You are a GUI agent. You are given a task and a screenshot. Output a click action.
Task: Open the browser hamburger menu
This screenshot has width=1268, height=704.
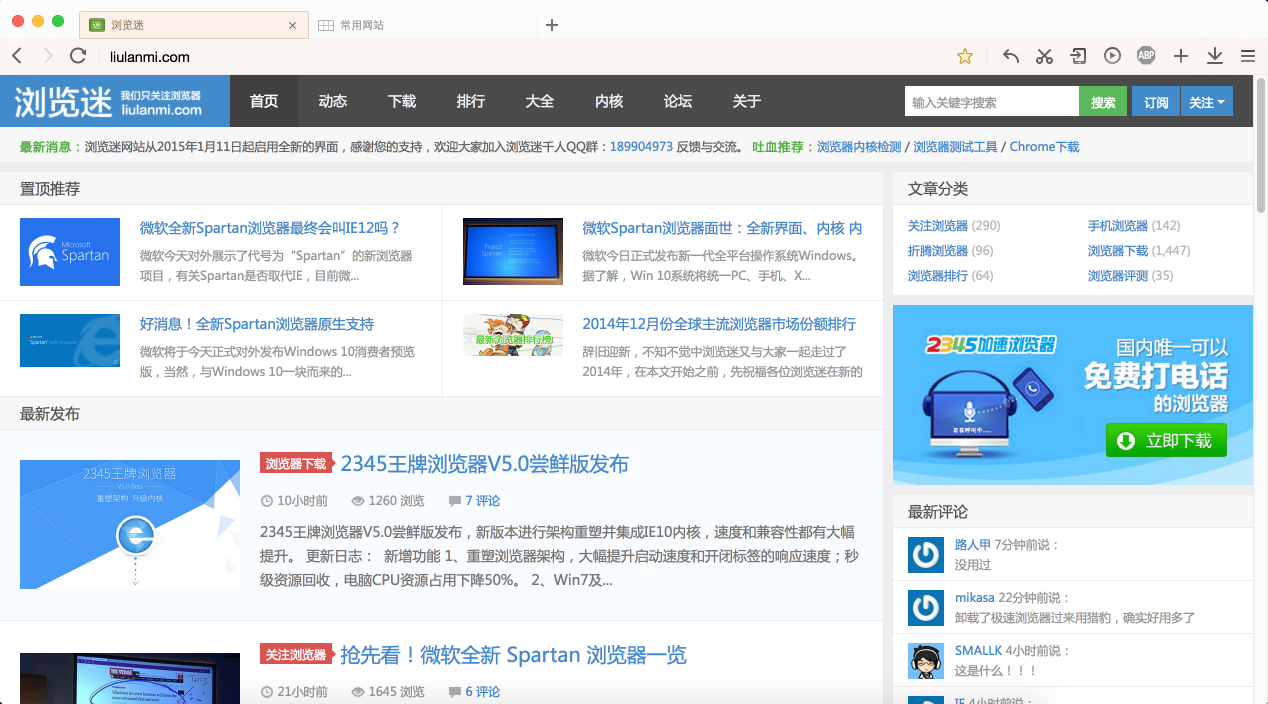[x=1248, y=56]
